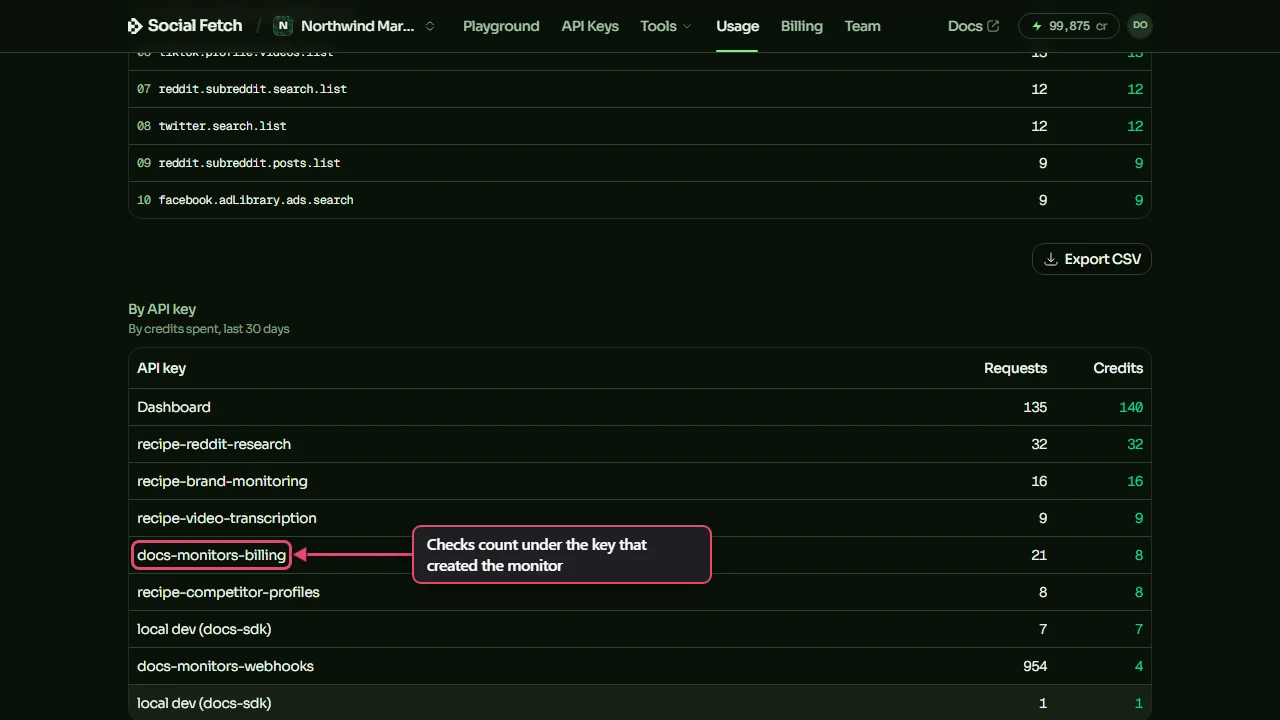Click the facebook.adLibrary.ads.search endpoint name
Image resolution: width=1280 pixels, height=720 pixels.
coord(256,200)
